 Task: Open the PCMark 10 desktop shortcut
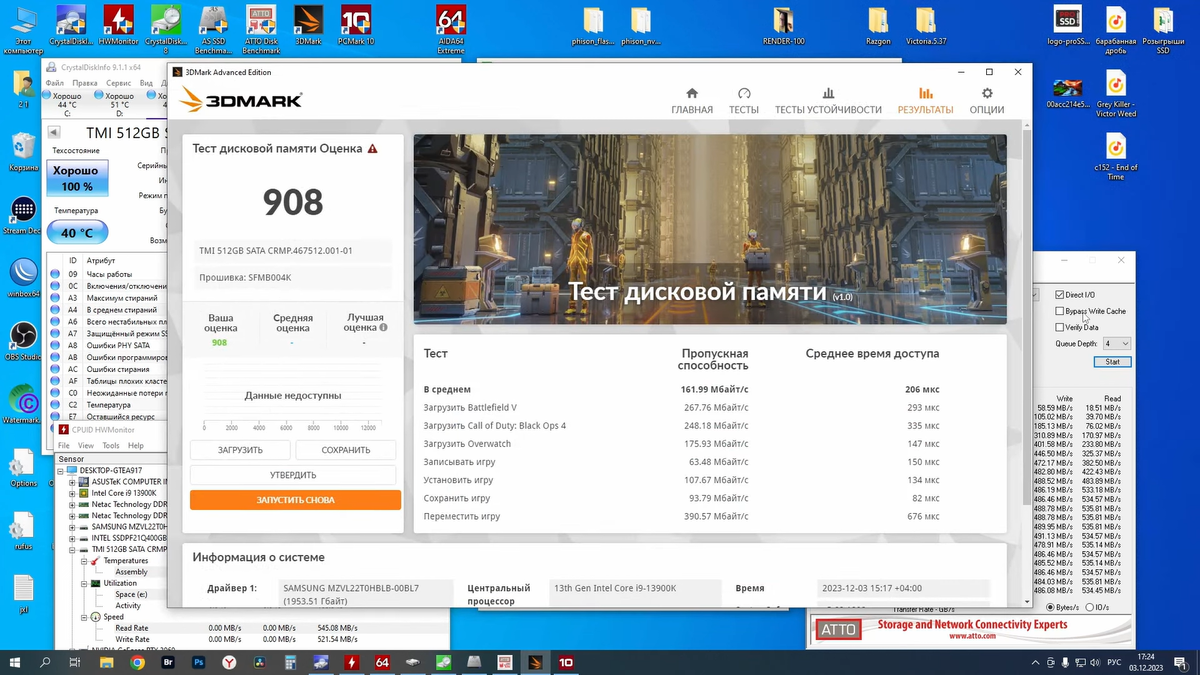[x=356, y=28]
